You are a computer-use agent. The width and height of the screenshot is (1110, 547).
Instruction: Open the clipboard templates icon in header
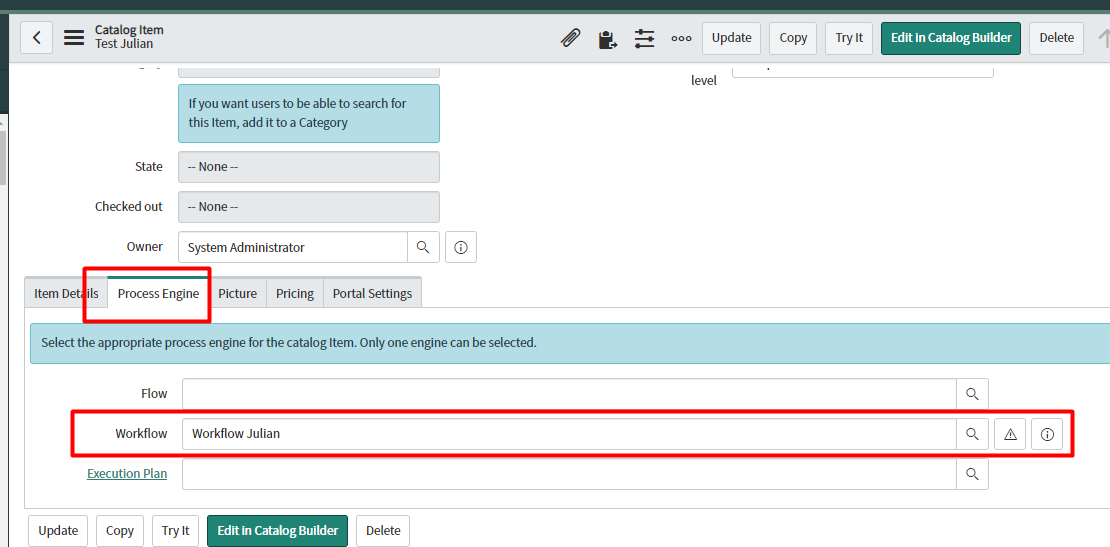pyautogui.click(x=607, y=38)
